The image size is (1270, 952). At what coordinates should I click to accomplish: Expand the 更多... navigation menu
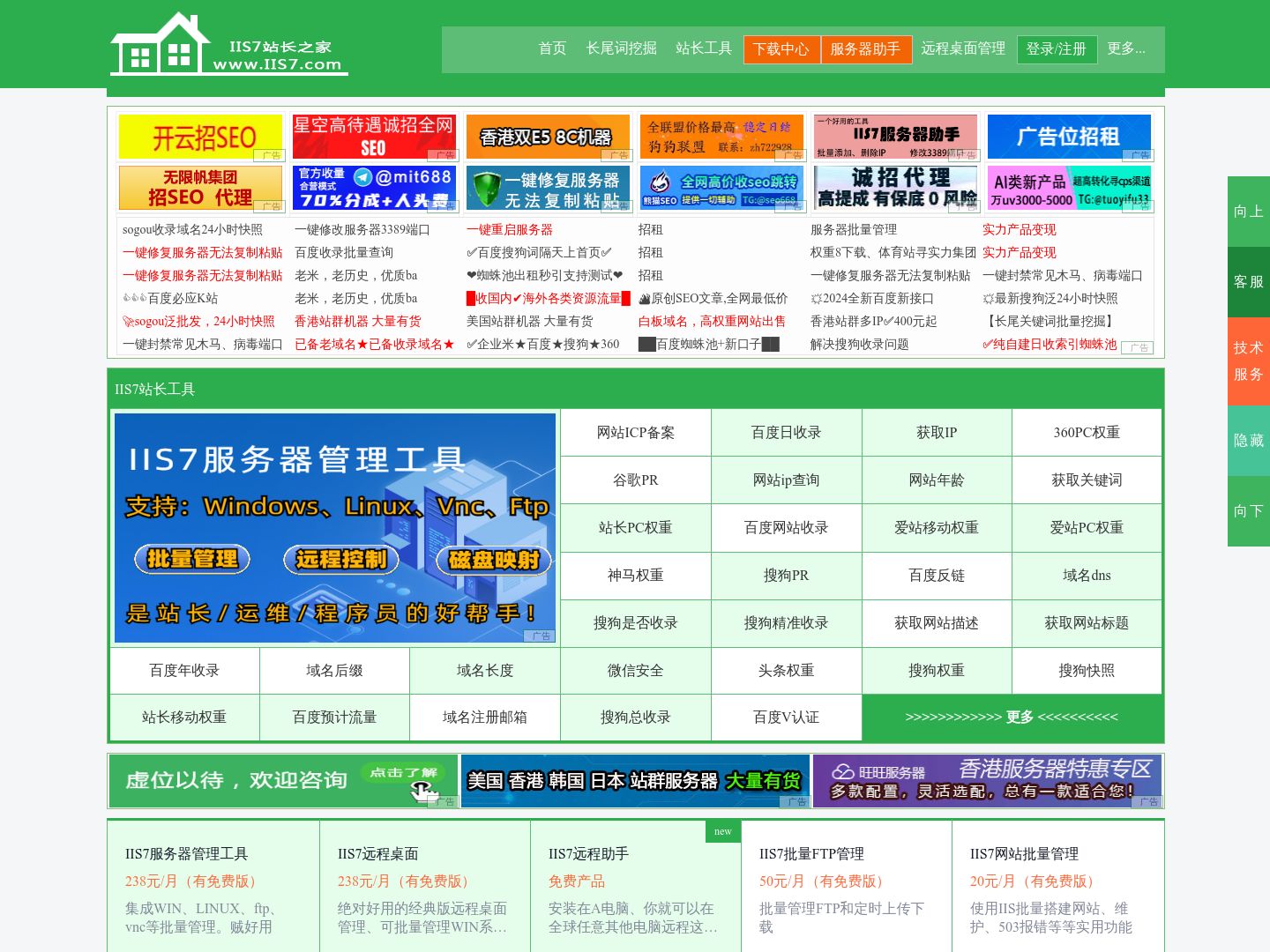pyautogui.click(x=1126, y=48)
